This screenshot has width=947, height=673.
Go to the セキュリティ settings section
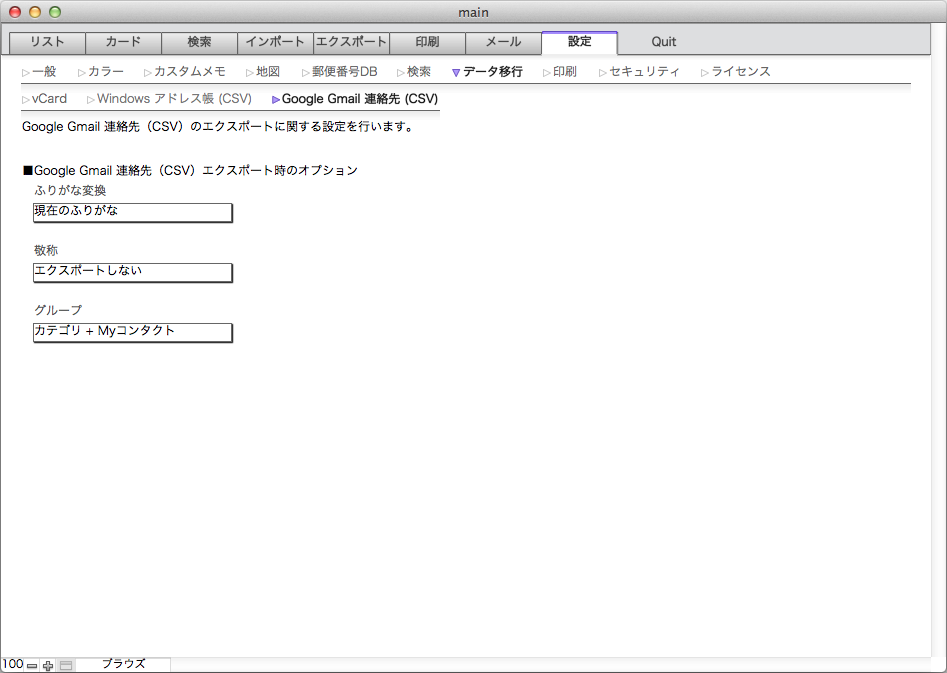[x=643, y=72]
